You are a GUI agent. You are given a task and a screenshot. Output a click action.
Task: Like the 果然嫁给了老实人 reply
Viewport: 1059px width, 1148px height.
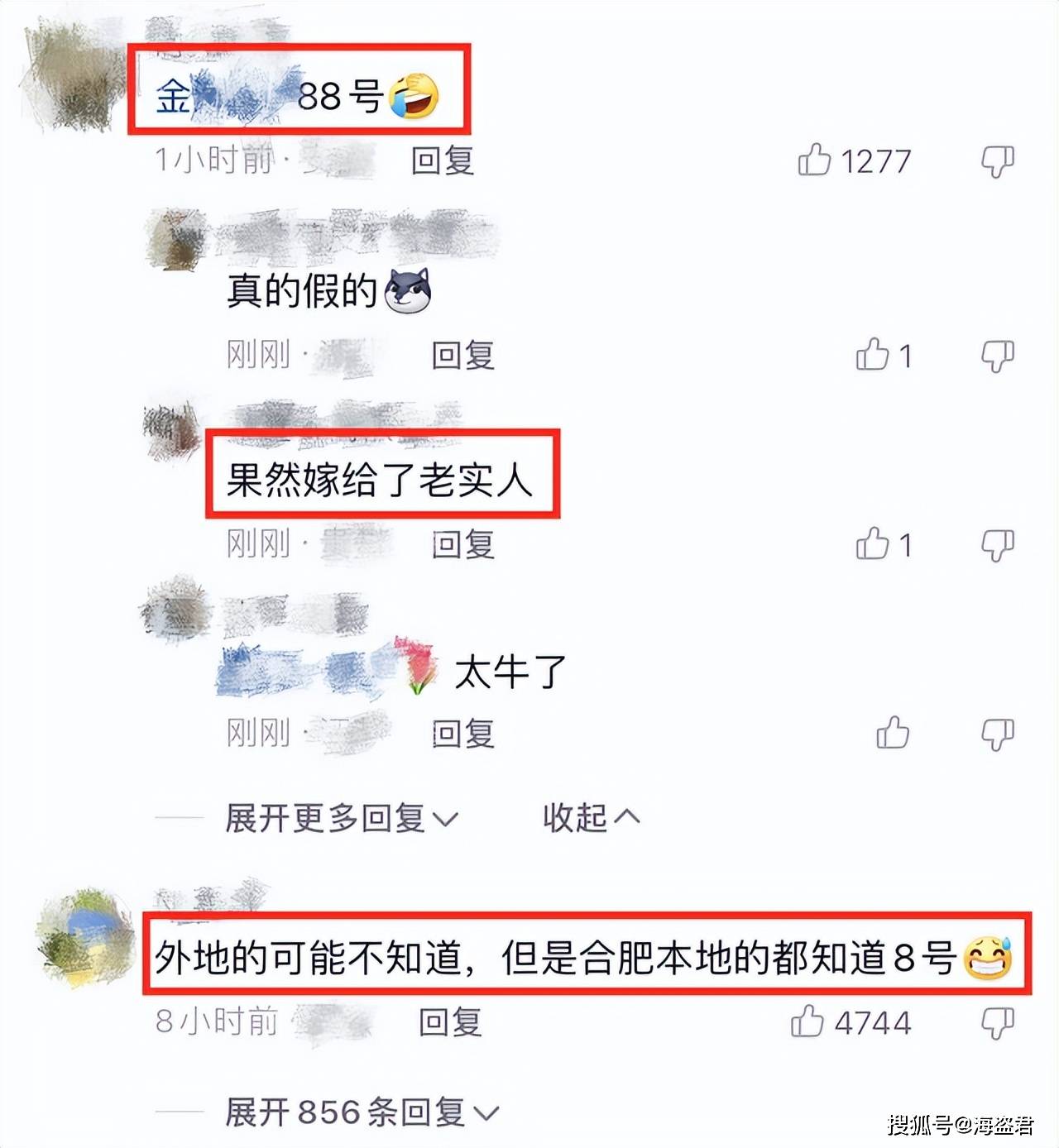tap(872, 543)
